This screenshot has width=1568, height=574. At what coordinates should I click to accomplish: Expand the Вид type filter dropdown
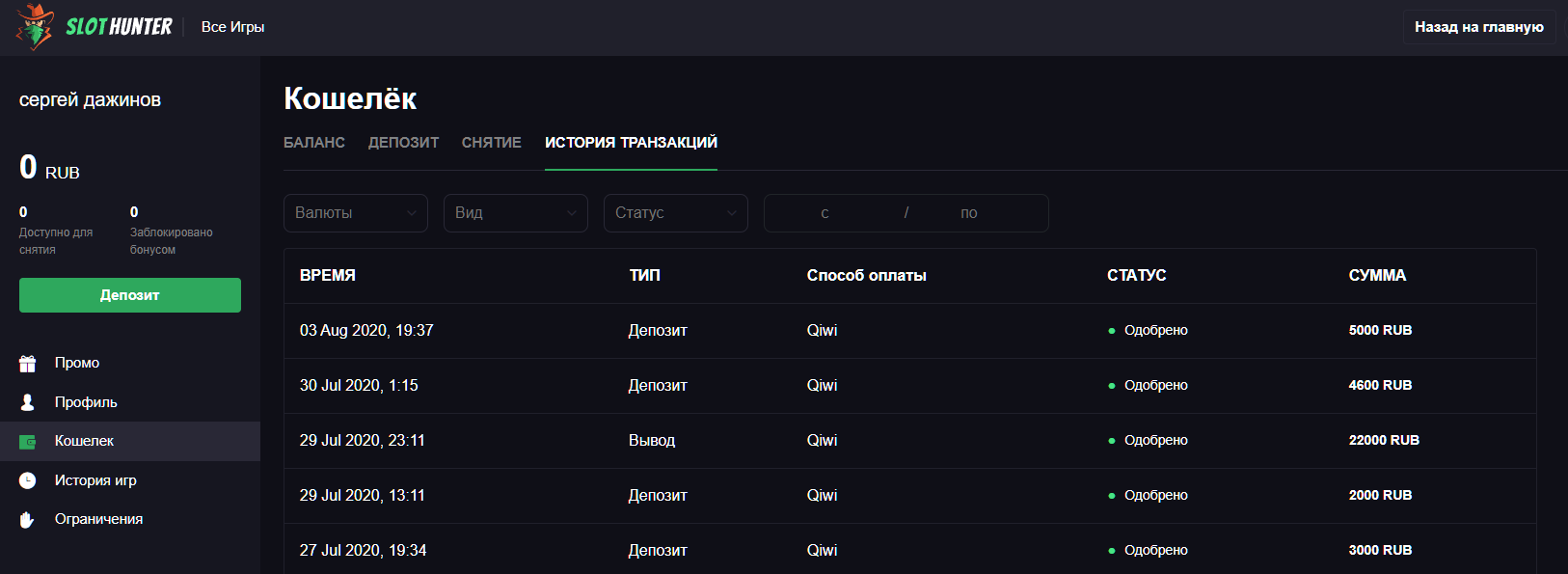click(x=515, y=213)
